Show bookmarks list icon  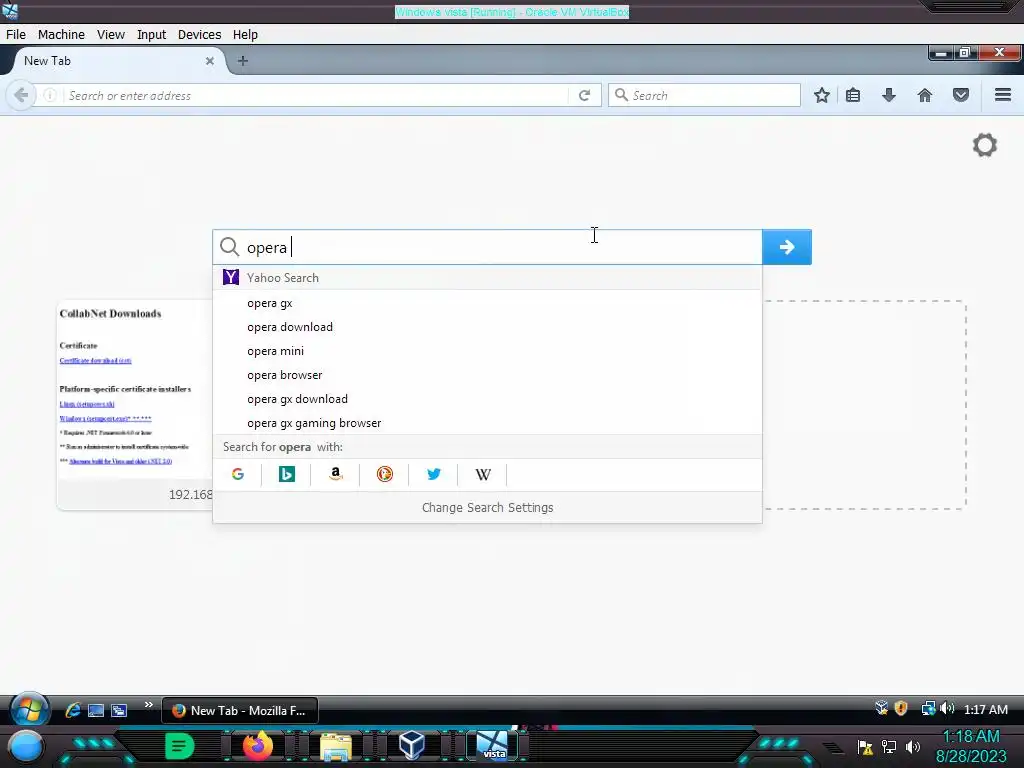coord(853,95)
